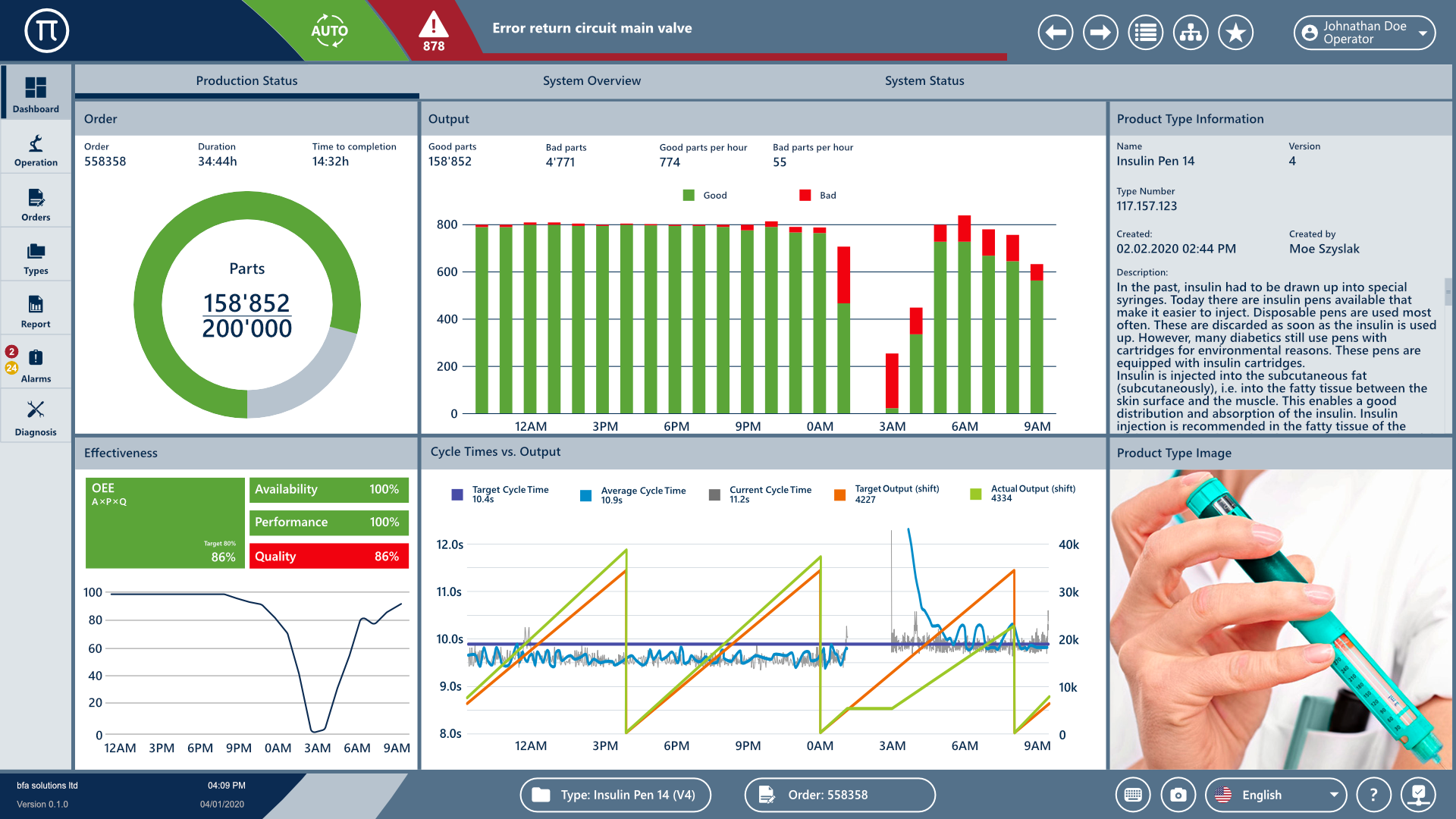Viewport: 1456px width, 819px height.
Task: Open Diagnosis tools icon
Action: click(36, 417)
